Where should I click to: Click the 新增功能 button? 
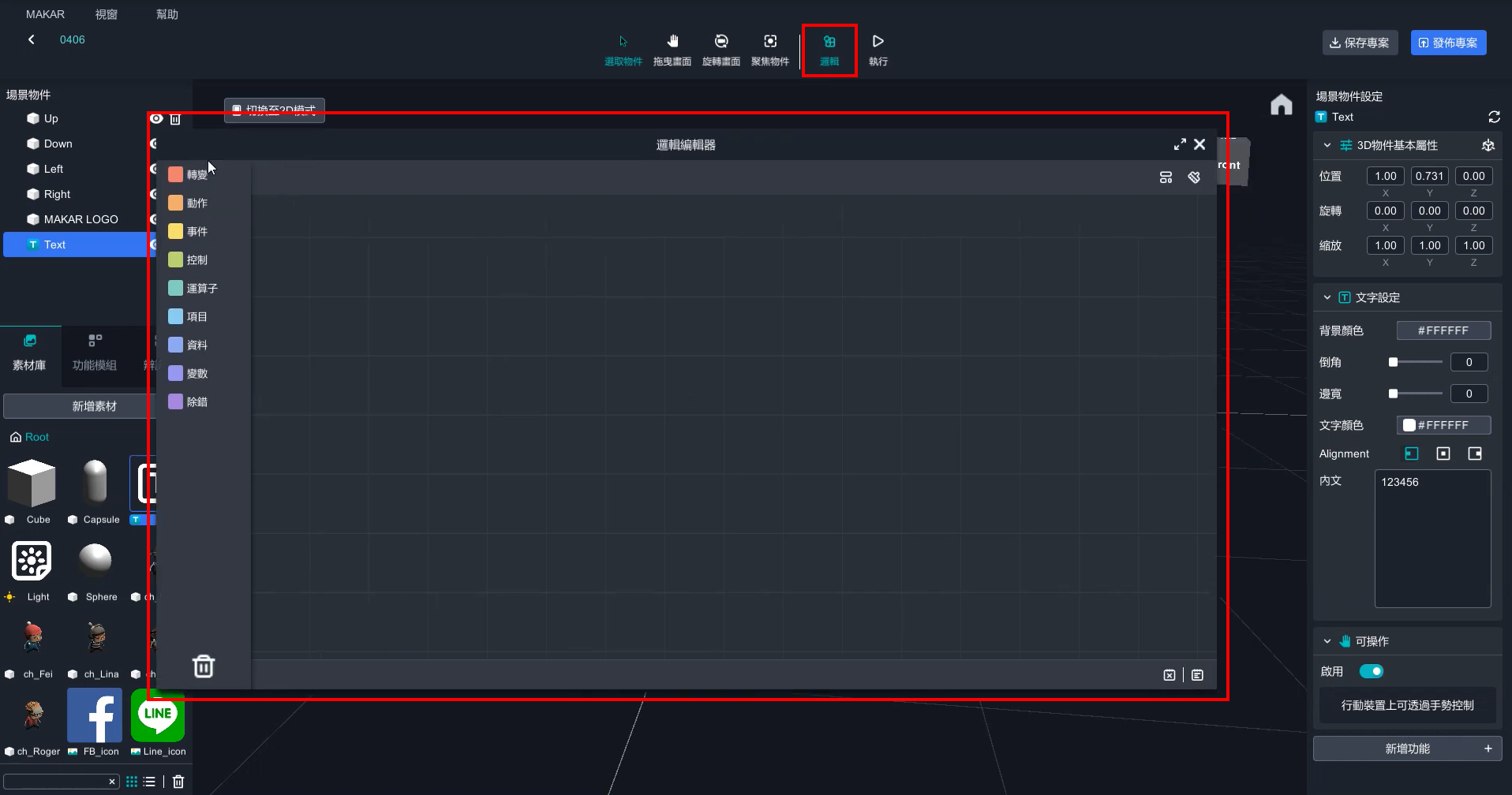[1407, 748]
